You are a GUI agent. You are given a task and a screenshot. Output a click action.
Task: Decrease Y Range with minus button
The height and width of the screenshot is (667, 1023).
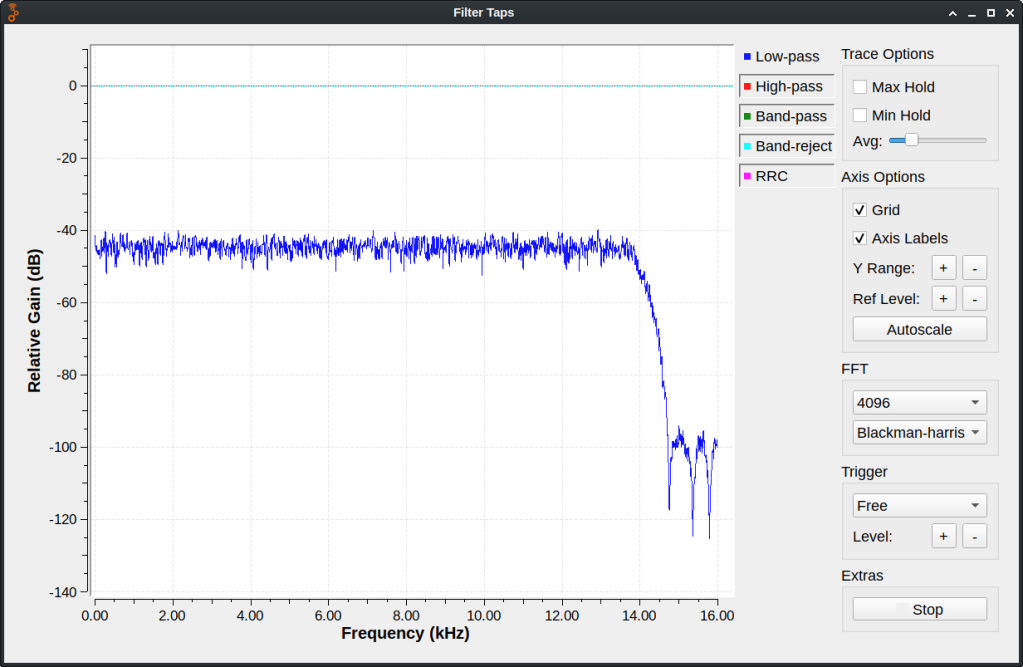click(975, 268)
